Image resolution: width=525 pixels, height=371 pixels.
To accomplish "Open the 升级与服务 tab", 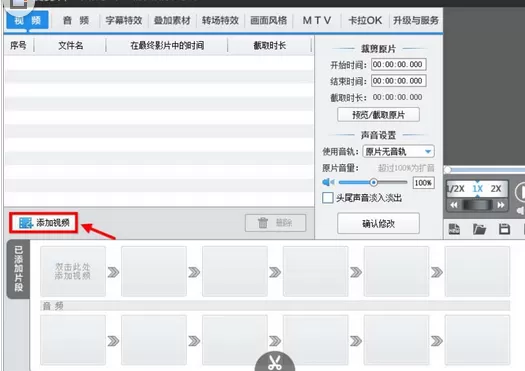I will point(416,20).
